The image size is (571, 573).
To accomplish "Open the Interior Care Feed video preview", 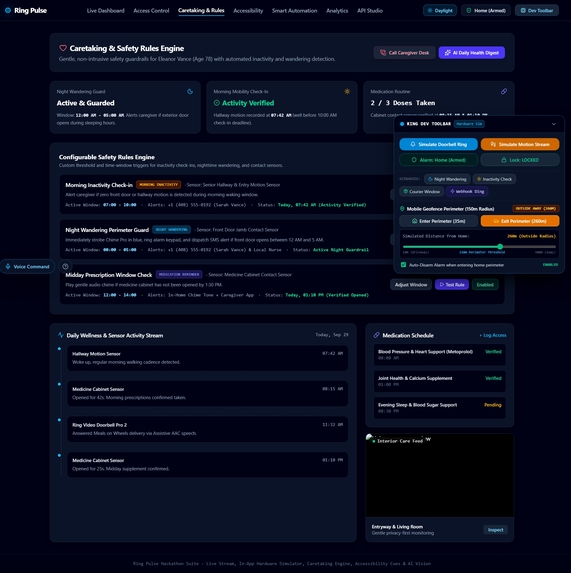I will 439,475.
